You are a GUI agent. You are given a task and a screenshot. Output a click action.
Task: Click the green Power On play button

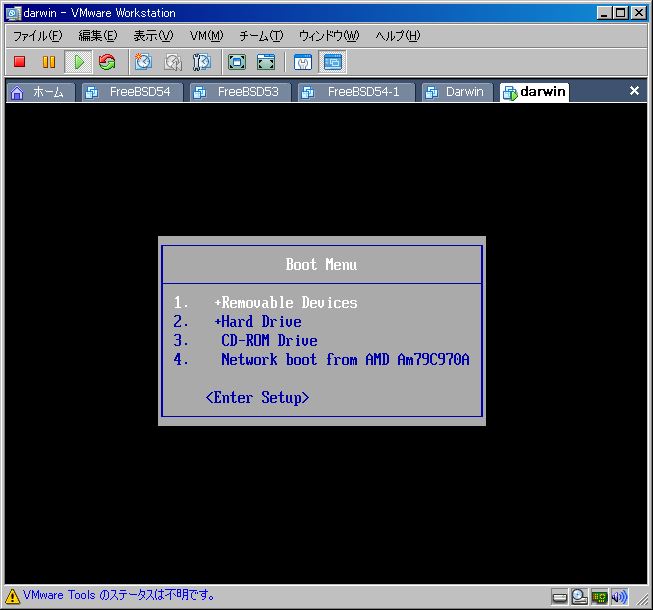coord(78,62)
